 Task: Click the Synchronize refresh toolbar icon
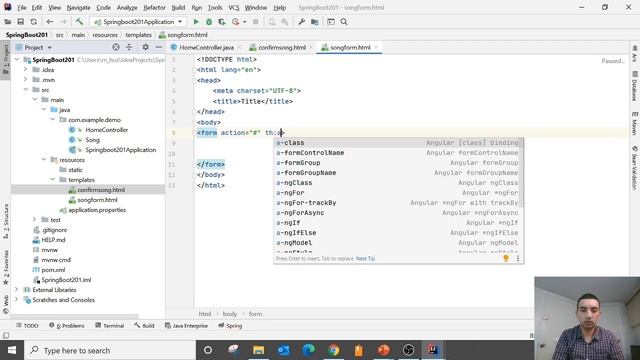pos(33,22)
